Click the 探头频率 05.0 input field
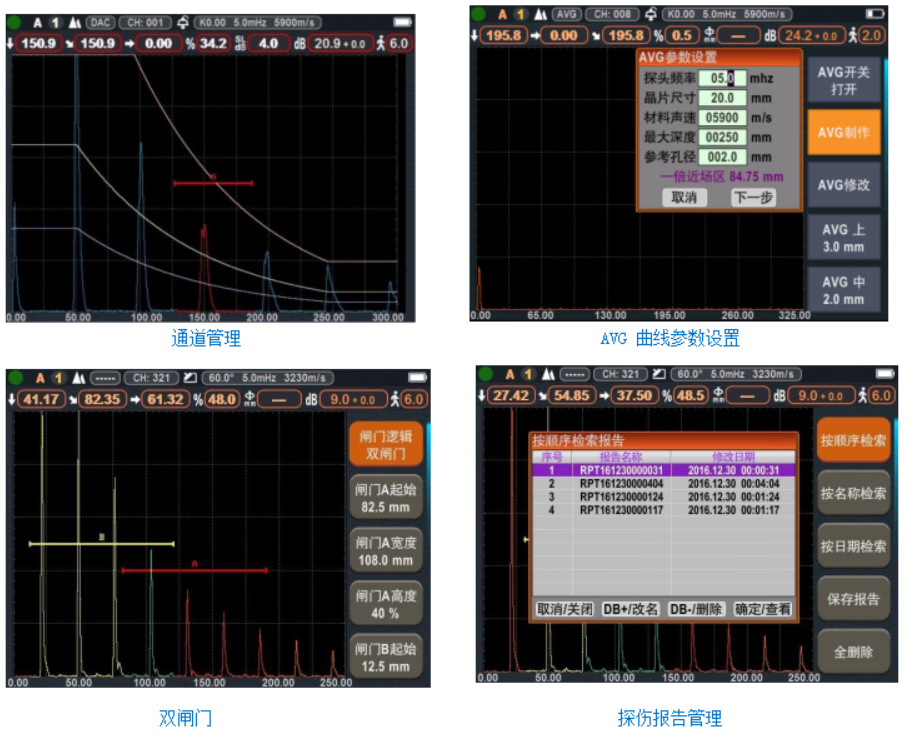The height and width of the screenshot is (742, 918). (x=722, y=78)
